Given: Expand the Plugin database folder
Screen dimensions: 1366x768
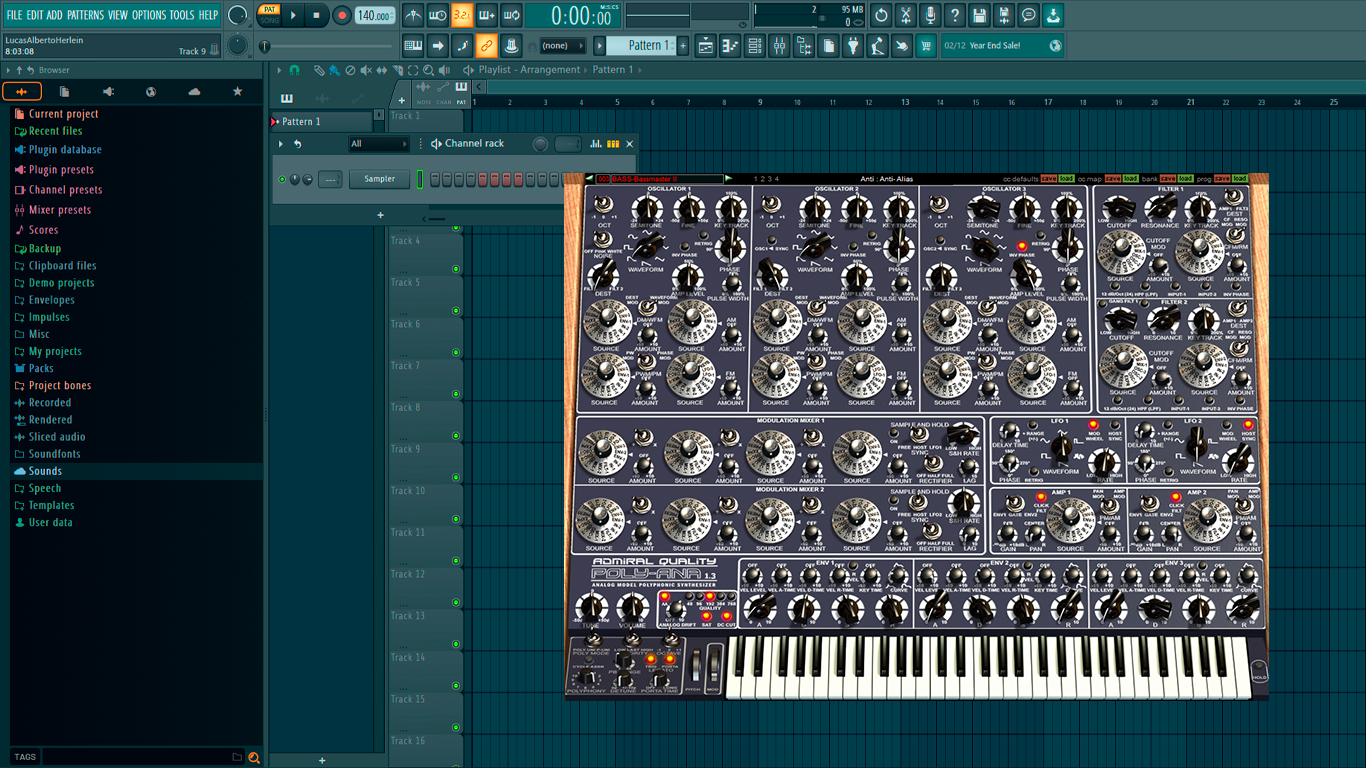Looking at the screenshot, I should (x=65, y=150).
